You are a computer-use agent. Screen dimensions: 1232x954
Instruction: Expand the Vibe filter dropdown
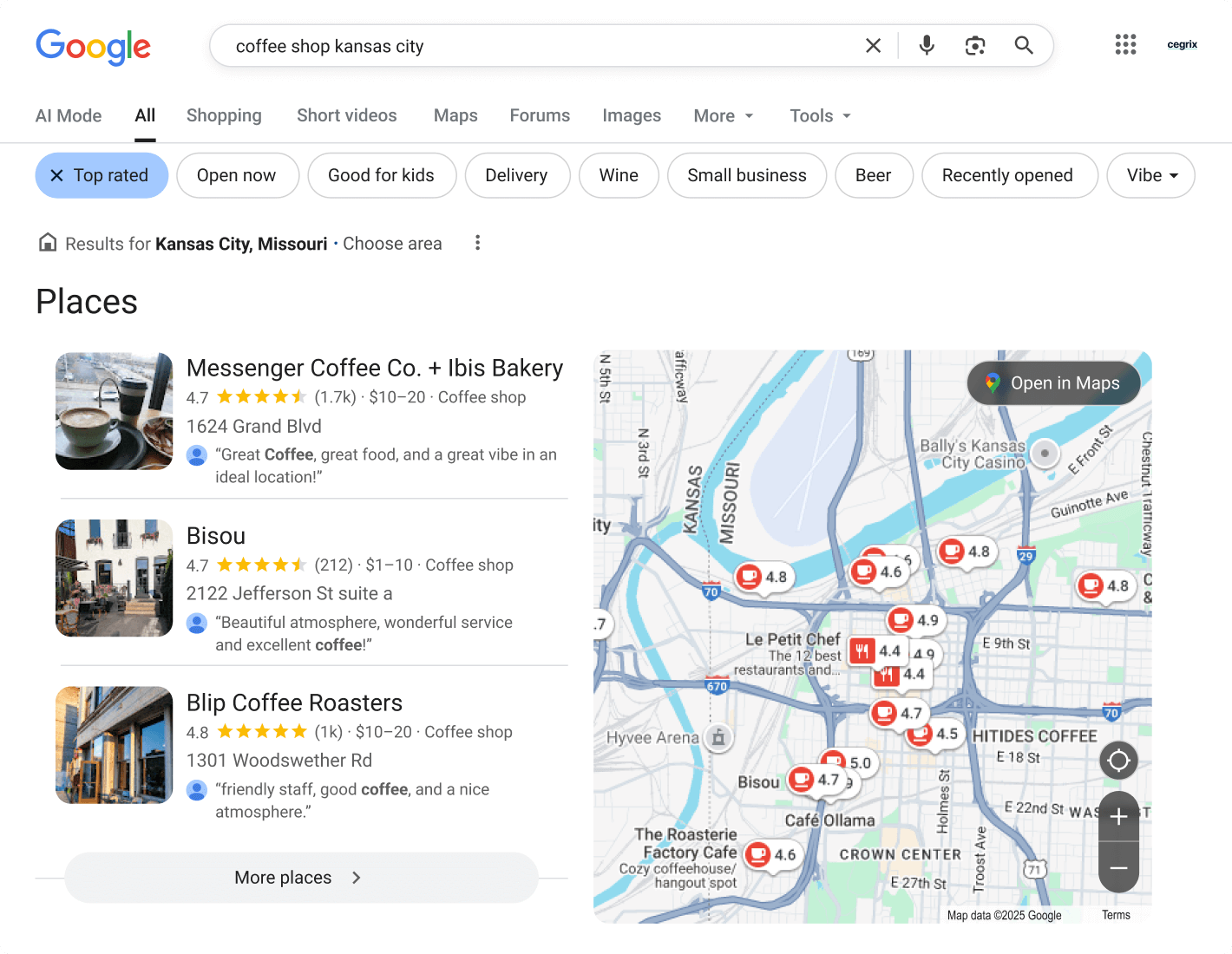(x=1150, y=175)
